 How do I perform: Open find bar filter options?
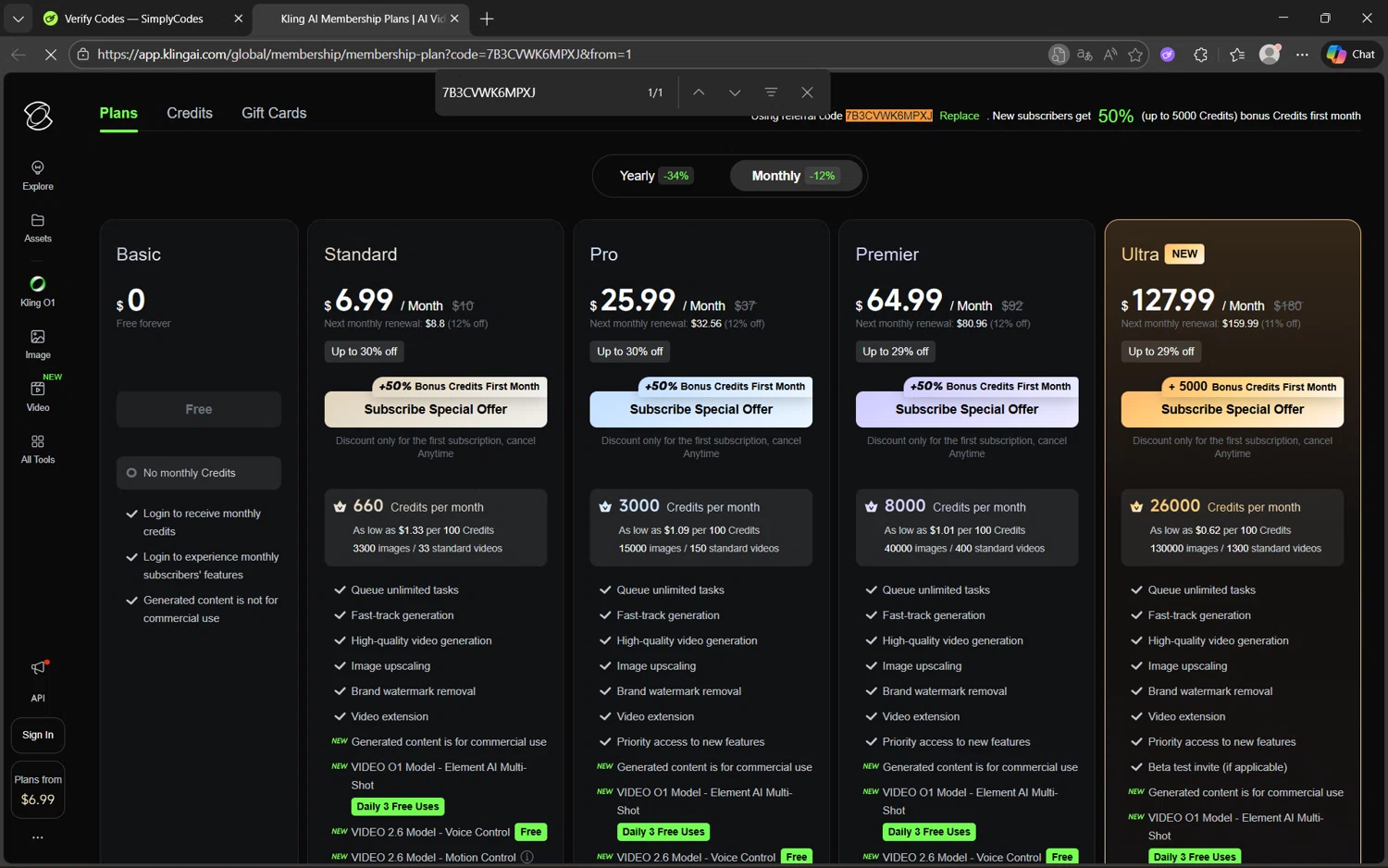[771, 93]
